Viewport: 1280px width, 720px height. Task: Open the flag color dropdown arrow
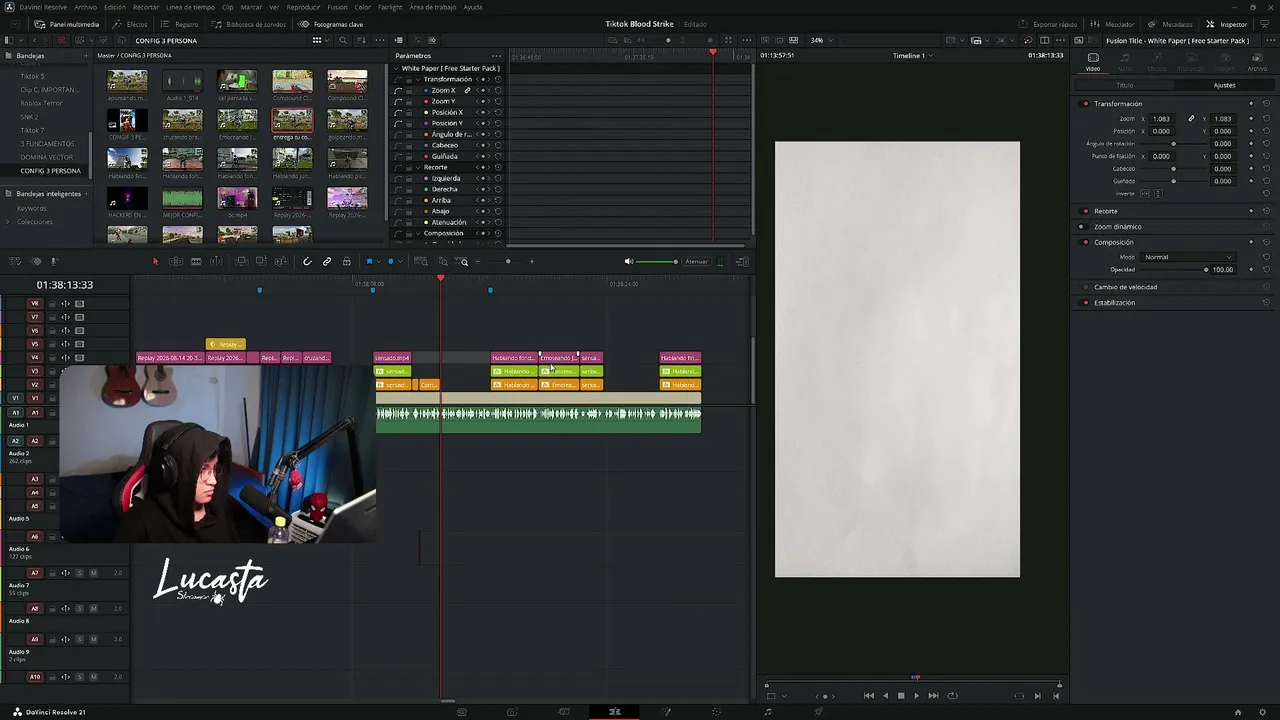[x=378, y=262]
